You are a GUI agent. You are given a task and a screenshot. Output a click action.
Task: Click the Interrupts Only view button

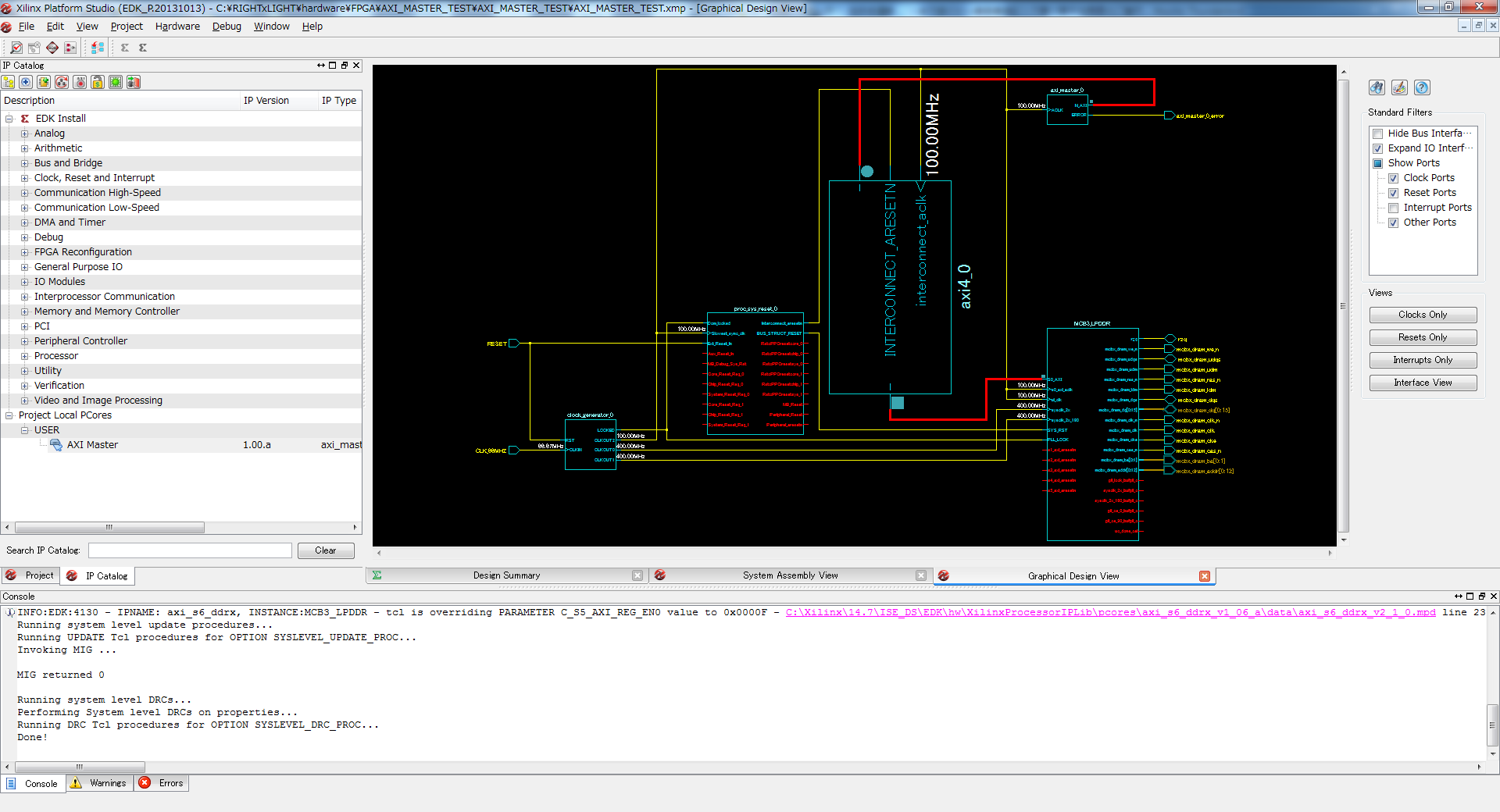click(1423, 360)
